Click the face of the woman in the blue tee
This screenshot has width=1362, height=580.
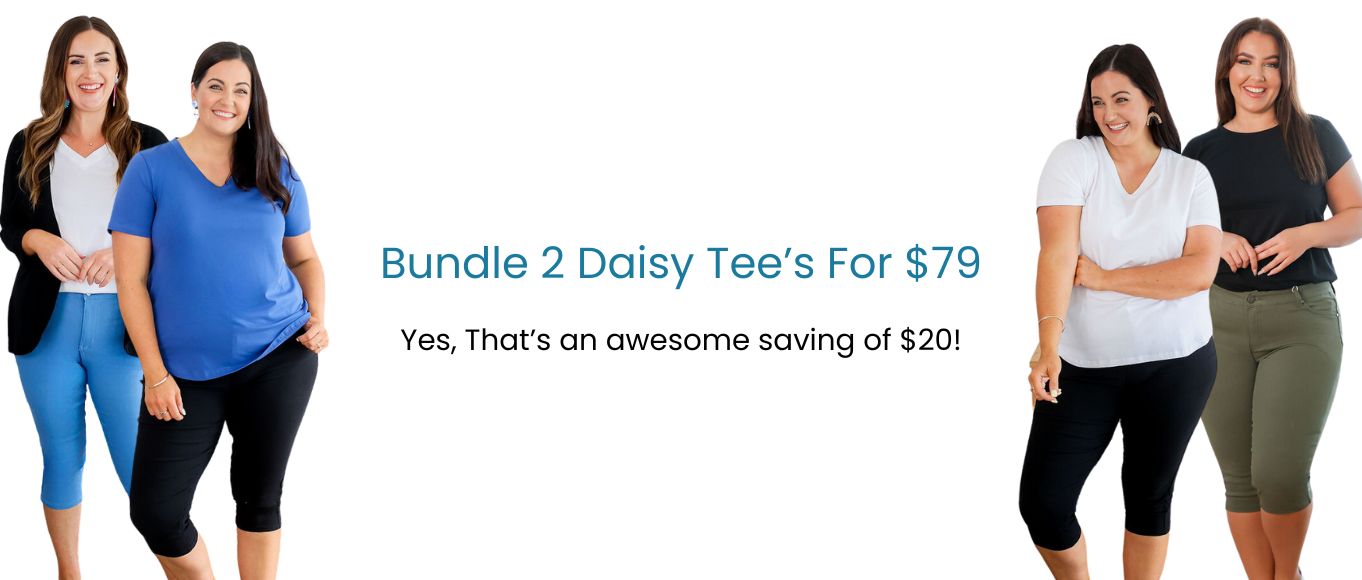[x=222, y=98]
